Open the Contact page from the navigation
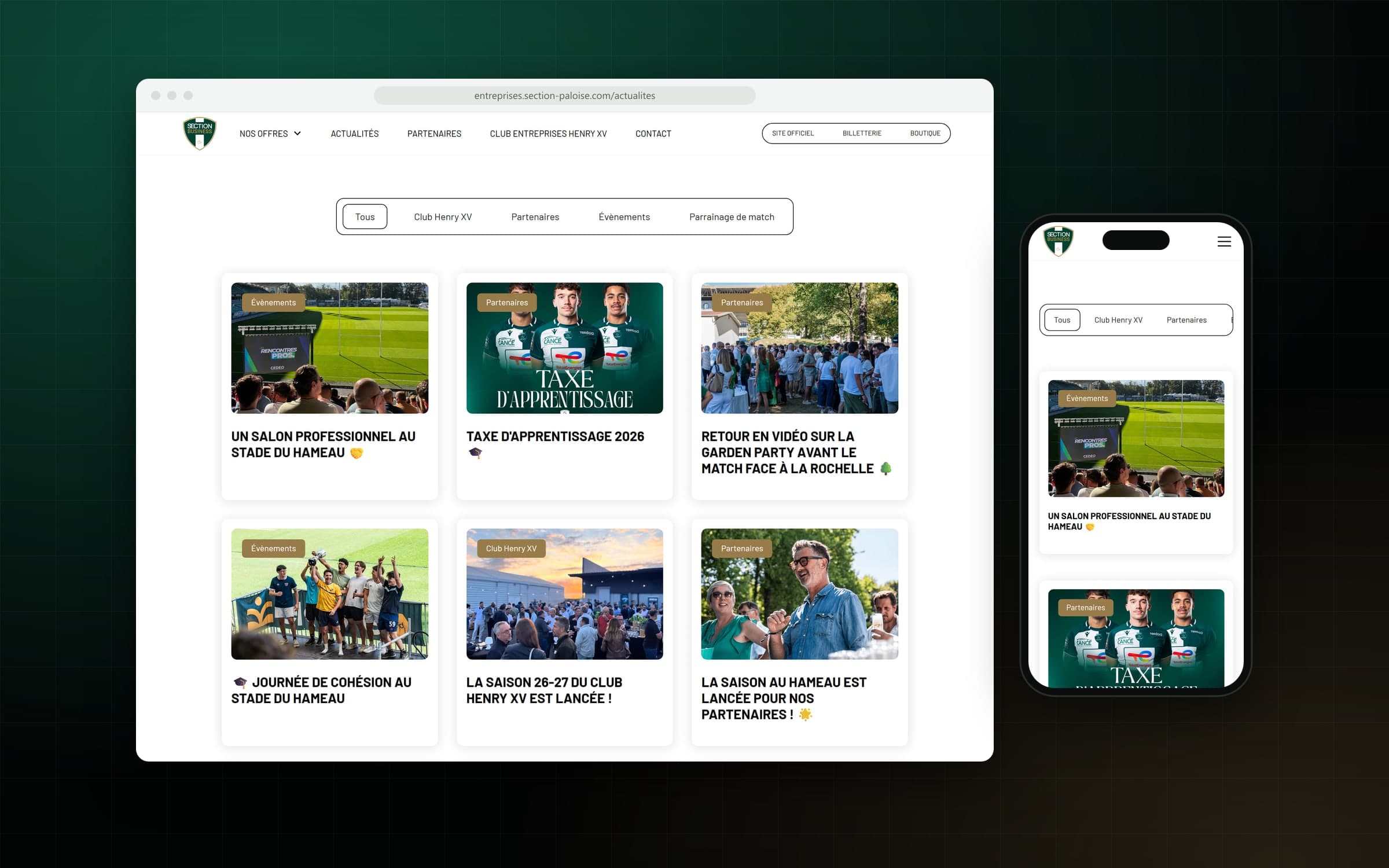The image size is (1389, 868). pos(653,134)
